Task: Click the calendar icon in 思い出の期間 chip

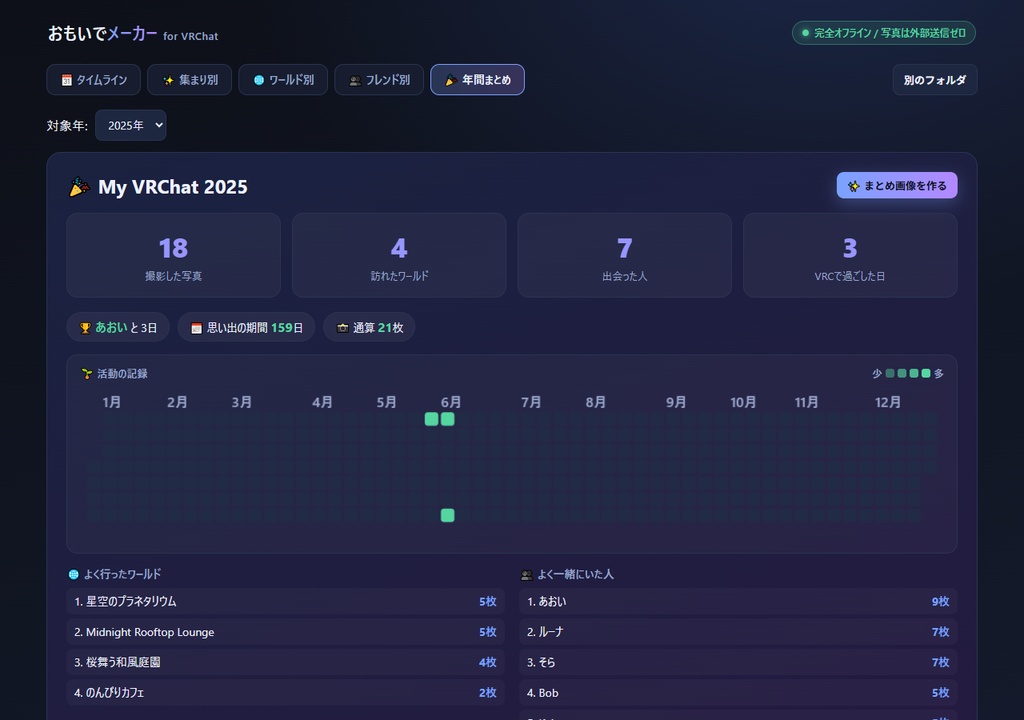Action: click(x=196, y=328)
